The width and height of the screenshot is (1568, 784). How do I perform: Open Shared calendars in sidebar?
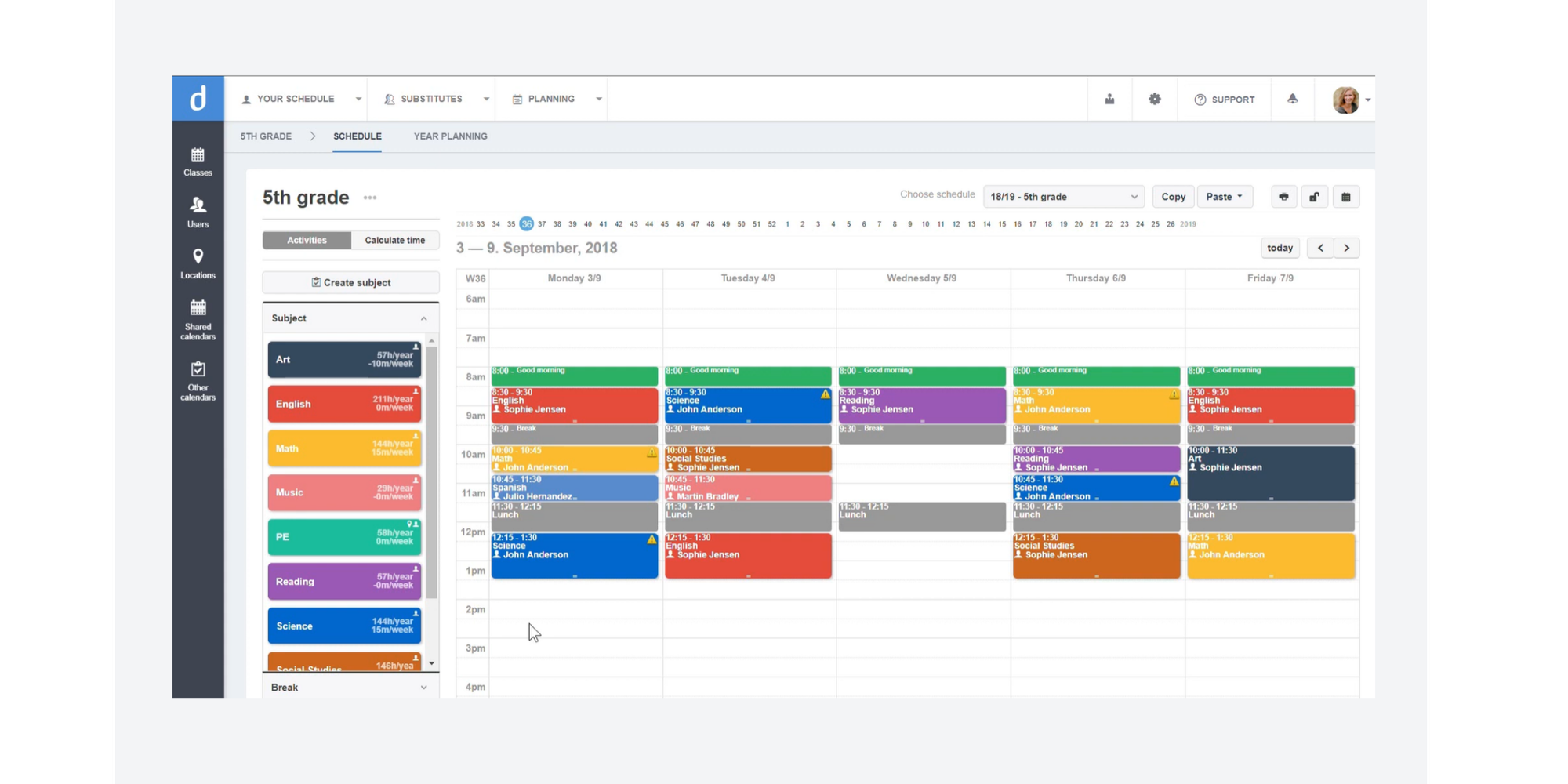[x=198, y=319]
